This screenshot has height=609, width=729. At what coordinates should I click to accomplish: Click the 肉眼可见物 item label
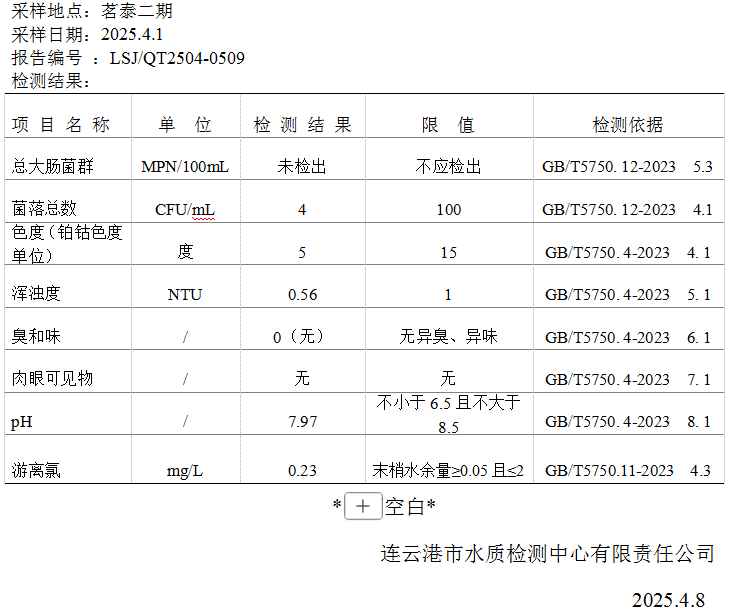(x=52, y=379)
